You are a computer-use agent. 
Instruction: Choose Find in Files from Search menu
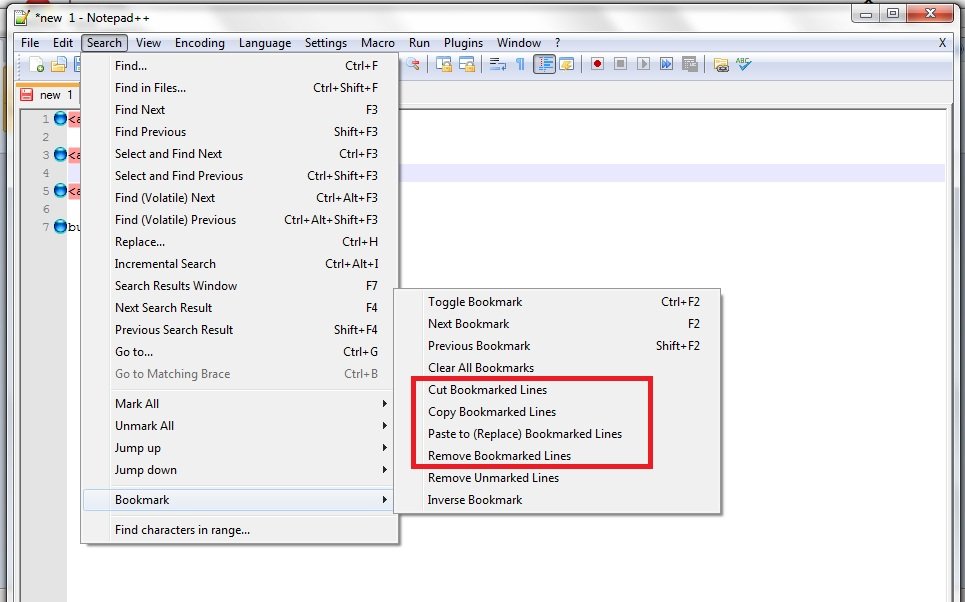point(150,88)
